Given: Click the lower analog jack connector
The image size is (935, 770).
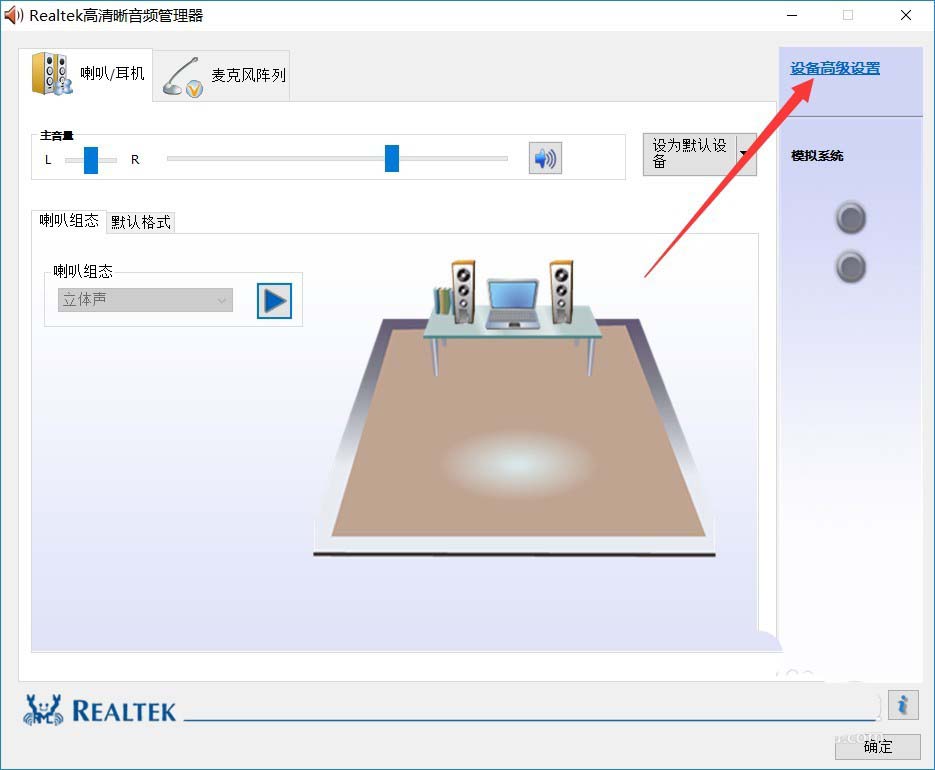Looking at the screenshot, I should (x=850, y=267).
